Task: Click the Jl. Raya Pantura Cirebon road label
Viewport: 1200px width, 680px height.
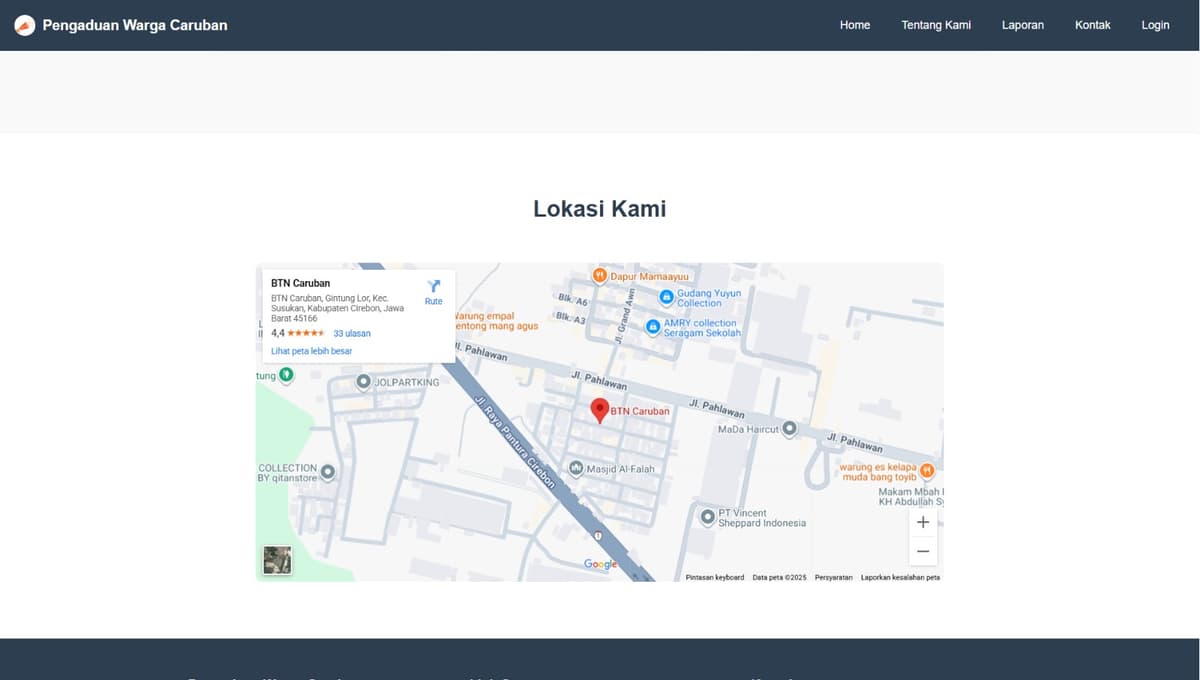Action: pos(513,440)
